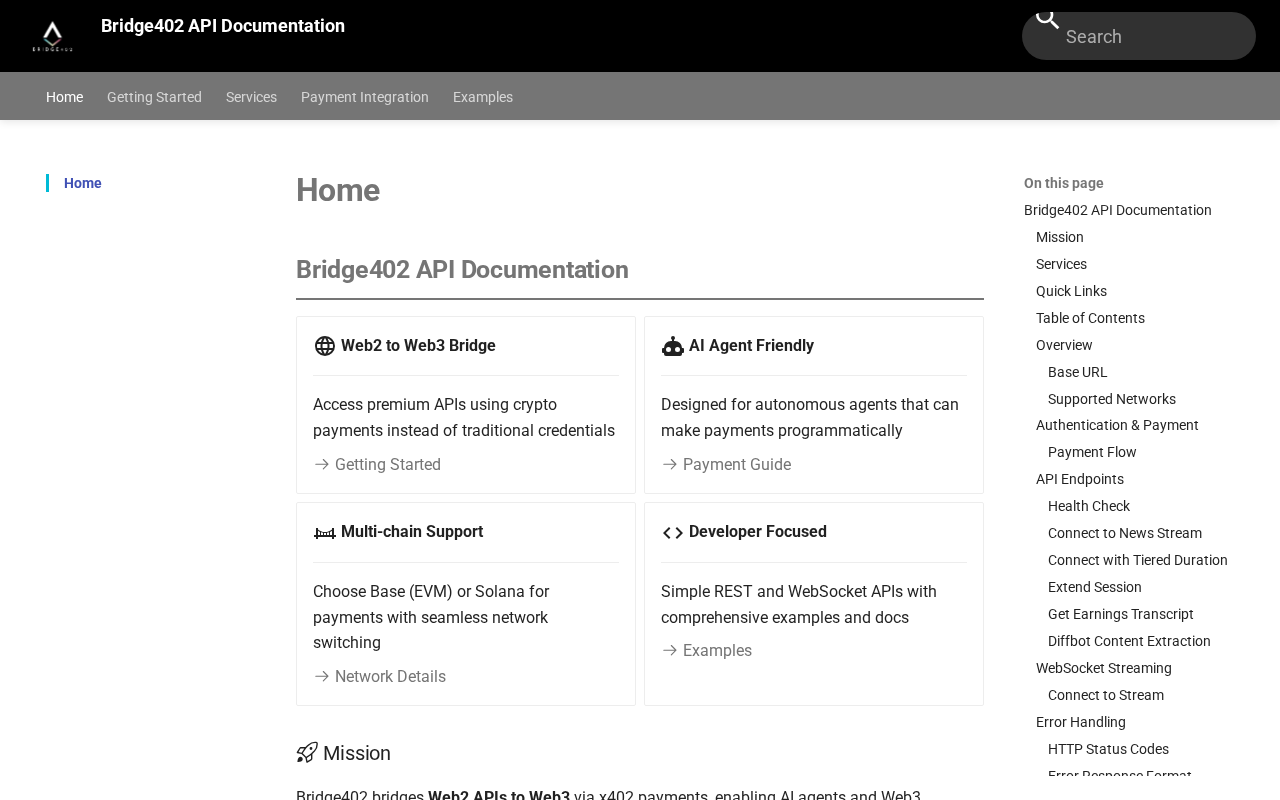Go to the Examples navigation tab
Image resolution: width=1280 pixels, height=800 pixels.
point(483,97)
